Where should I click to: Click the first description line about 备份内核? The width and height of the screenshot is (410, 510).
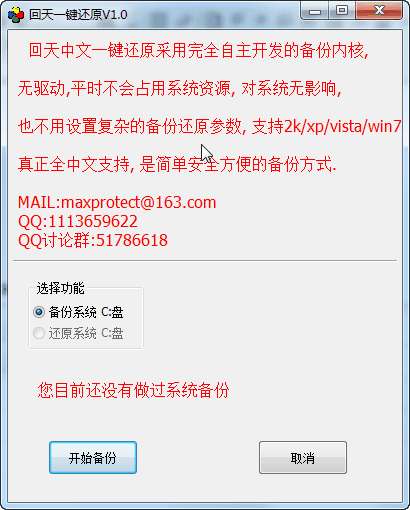[x=199, y=51]
